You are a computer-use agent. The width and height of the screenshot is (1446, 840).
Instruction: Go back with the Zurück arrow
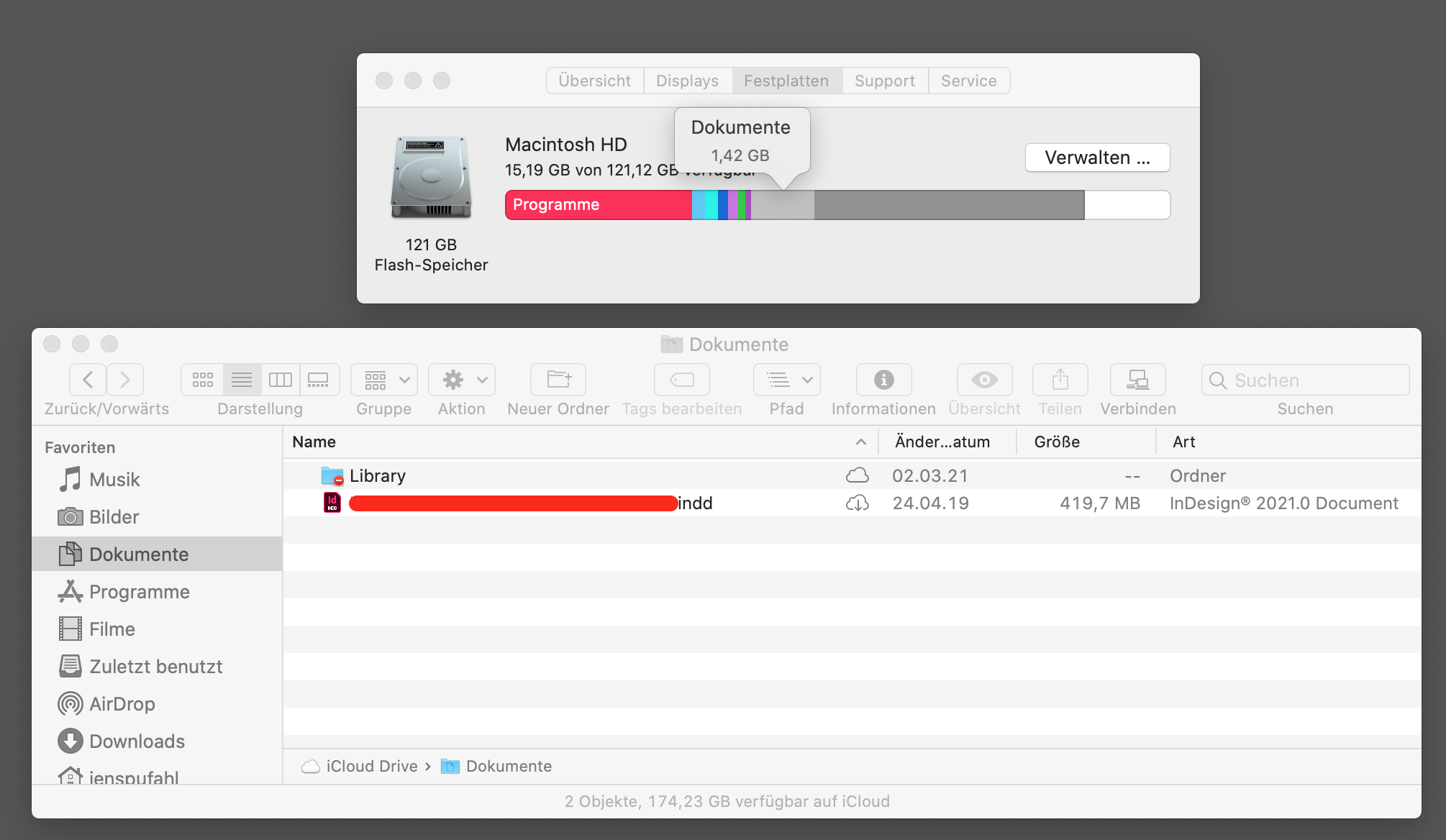coord(88,380)
